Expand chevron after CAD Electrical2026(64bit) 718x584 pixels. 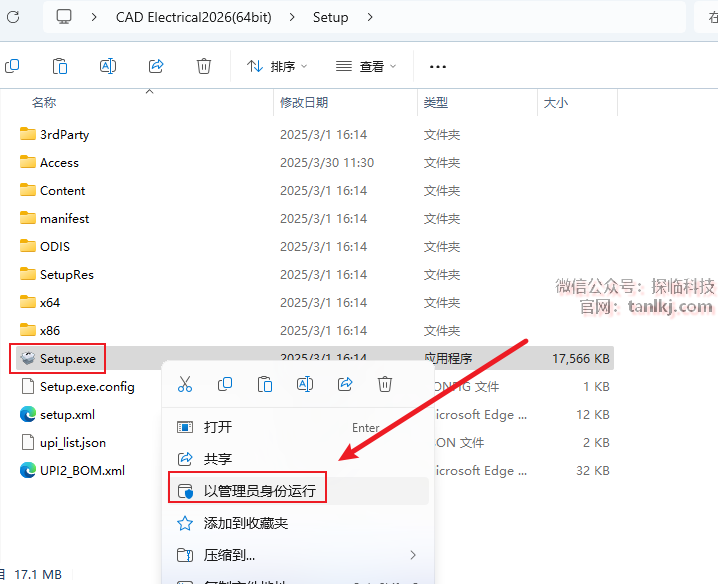(x=292, y=17)
